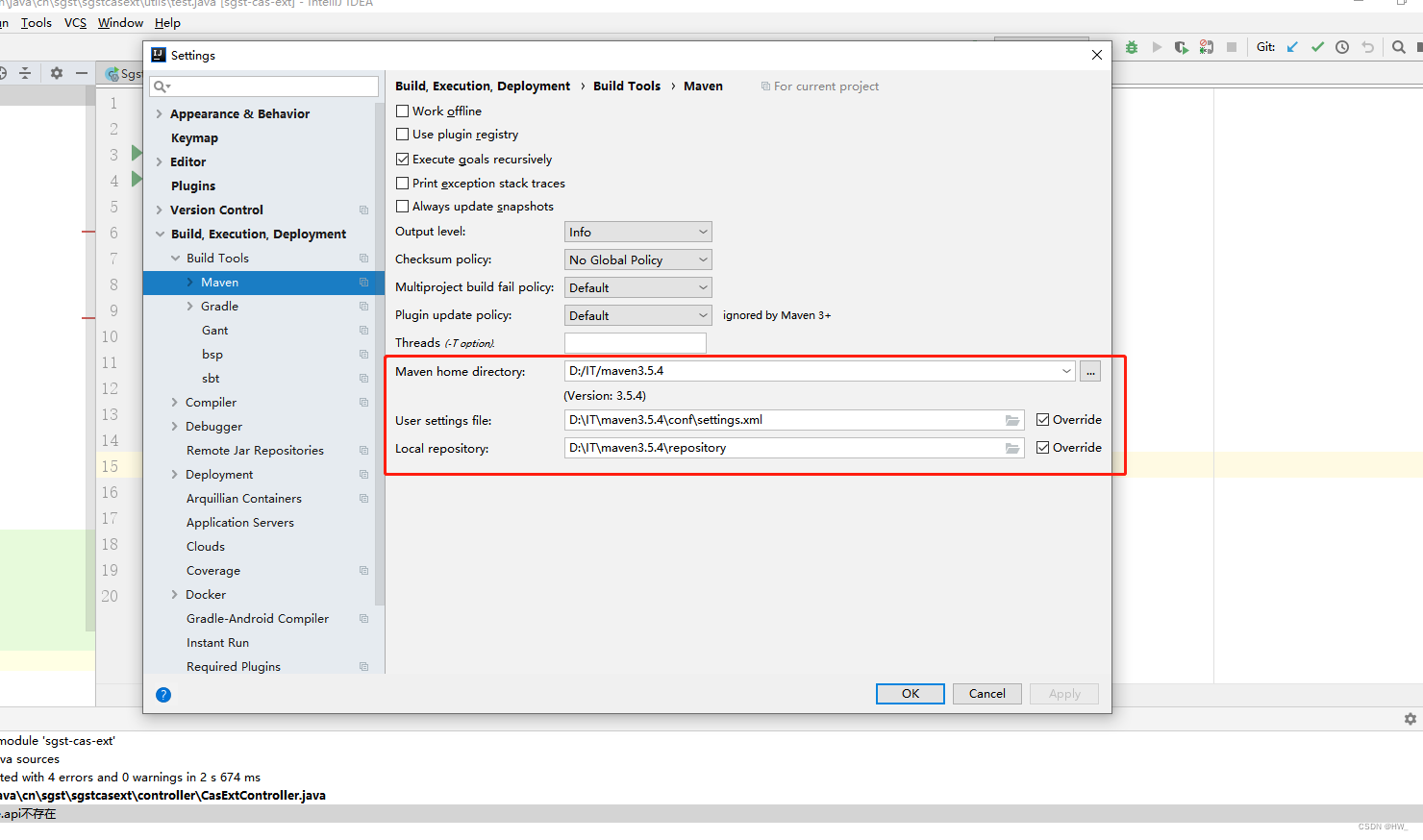
Task: Click the Run with Coverage icon
Action: coord(1181,47)
